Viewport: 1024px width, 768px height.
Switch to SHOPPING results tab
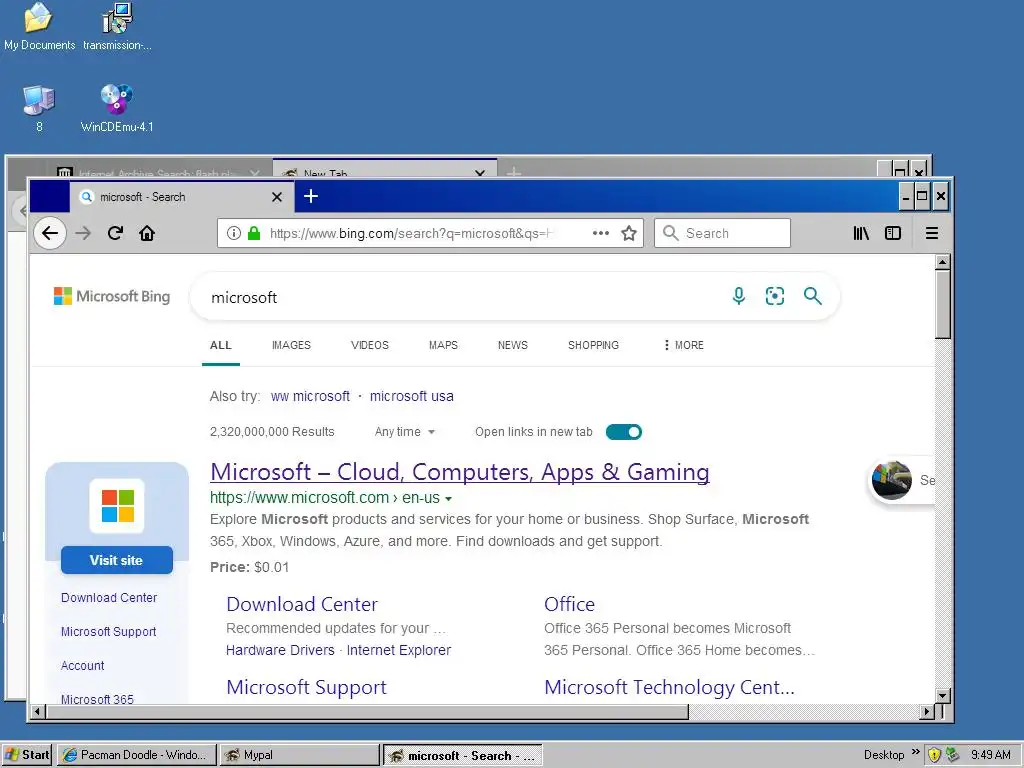click(x=593, y=345)
